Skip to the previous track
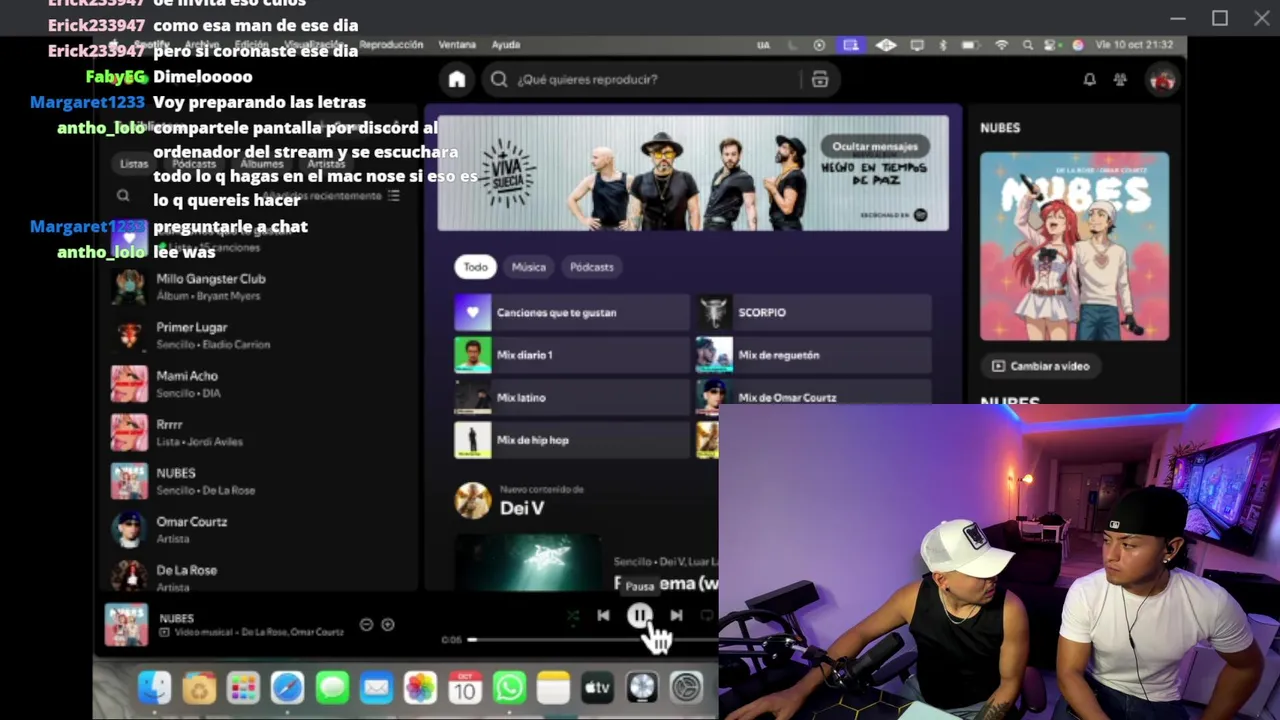This screenshot has height=720, width=1280. (x=603, y=616)
